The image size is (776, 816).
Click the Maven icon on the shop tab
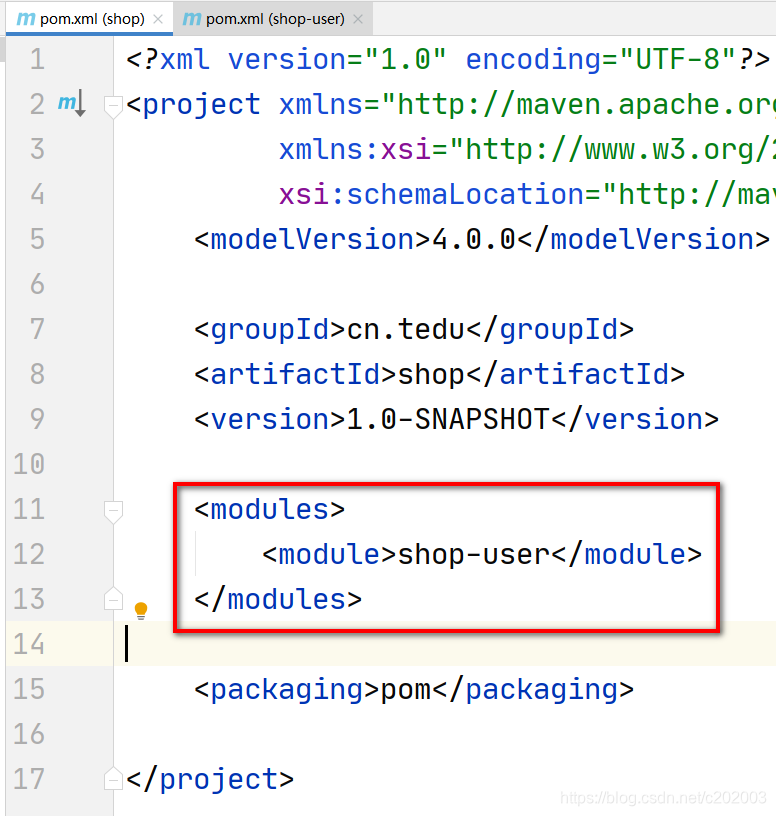tap(26, 19)
